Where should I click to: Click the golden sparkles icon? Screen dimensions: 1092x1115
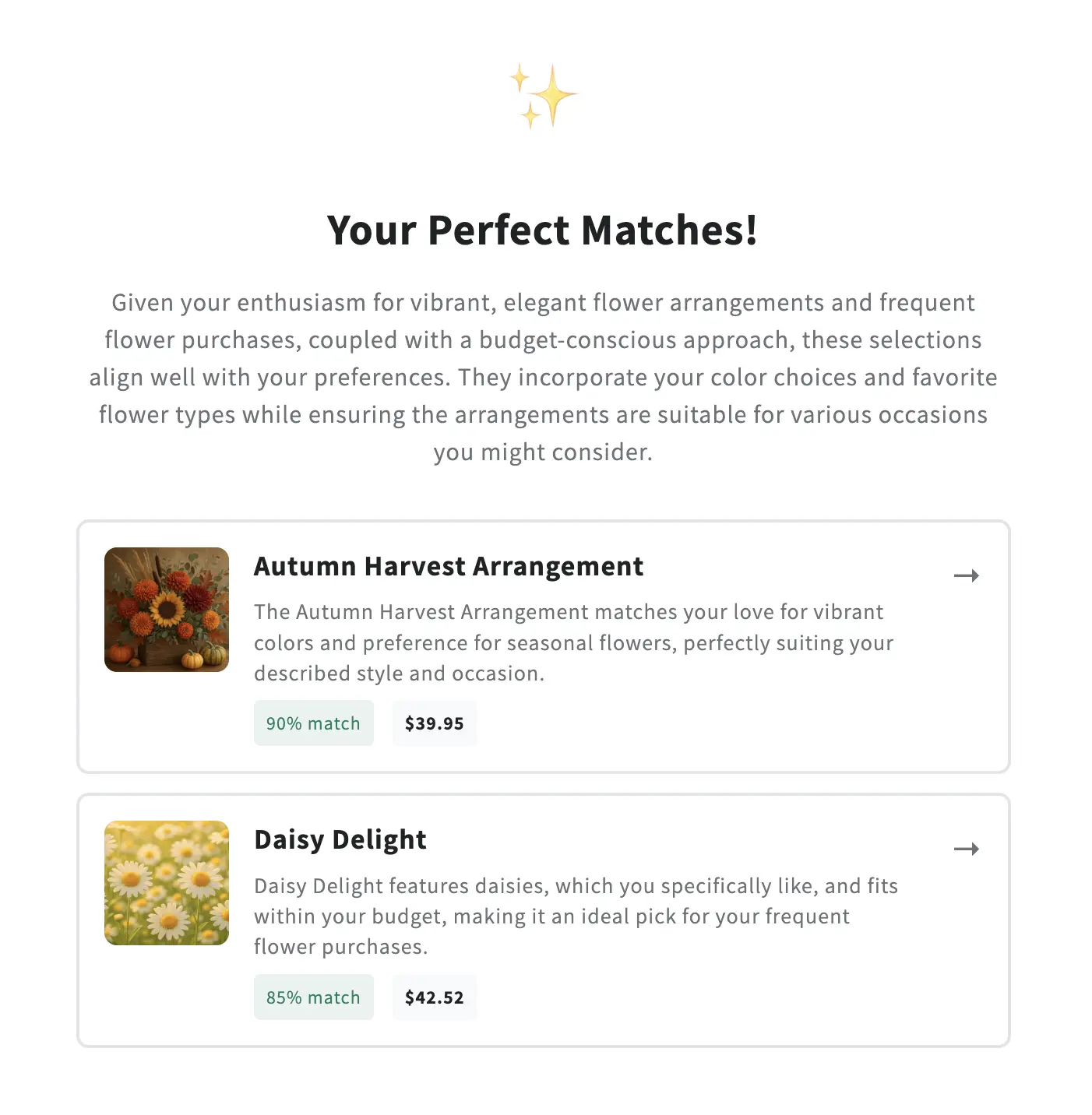544,96
